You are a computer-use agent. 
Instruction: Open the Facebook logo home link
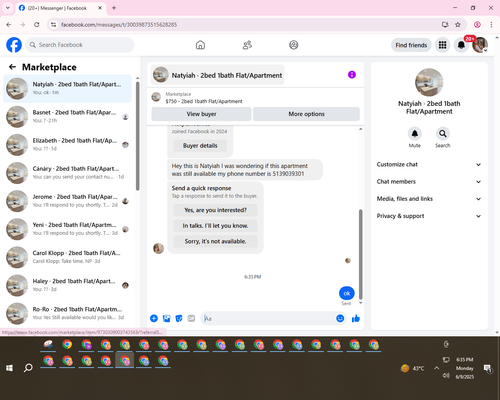[x=14, y=45]
